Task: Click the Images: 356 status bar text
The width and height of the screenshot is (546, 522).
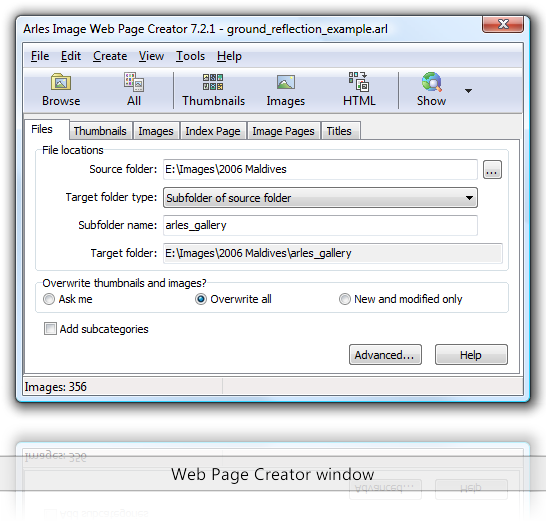Action: point(56,387)
